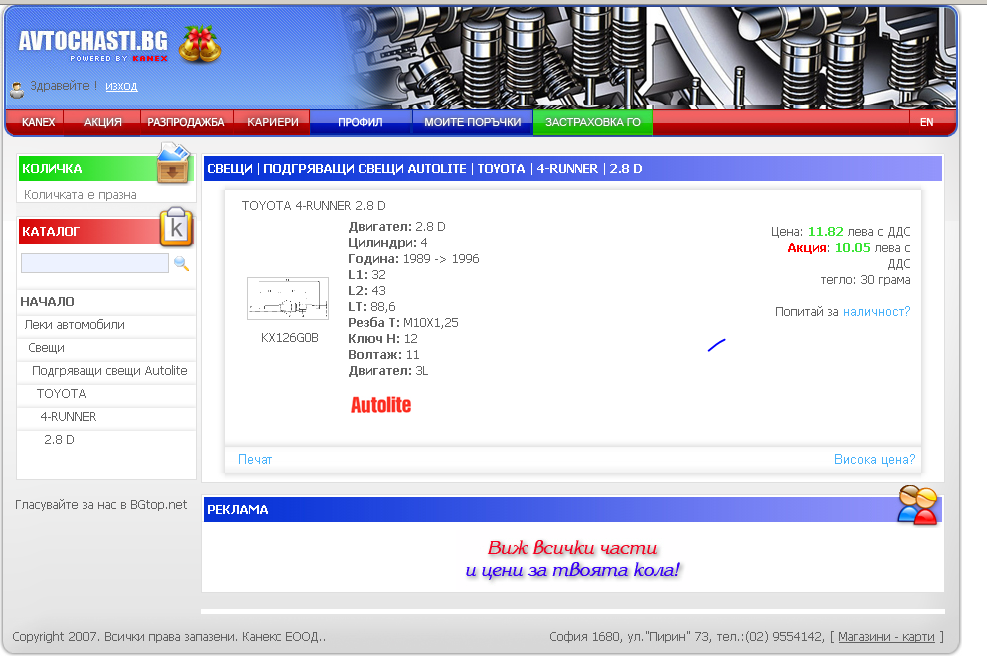
Task: Click the Виж всички части advertisement banner
Action: (x=573, y=559)
